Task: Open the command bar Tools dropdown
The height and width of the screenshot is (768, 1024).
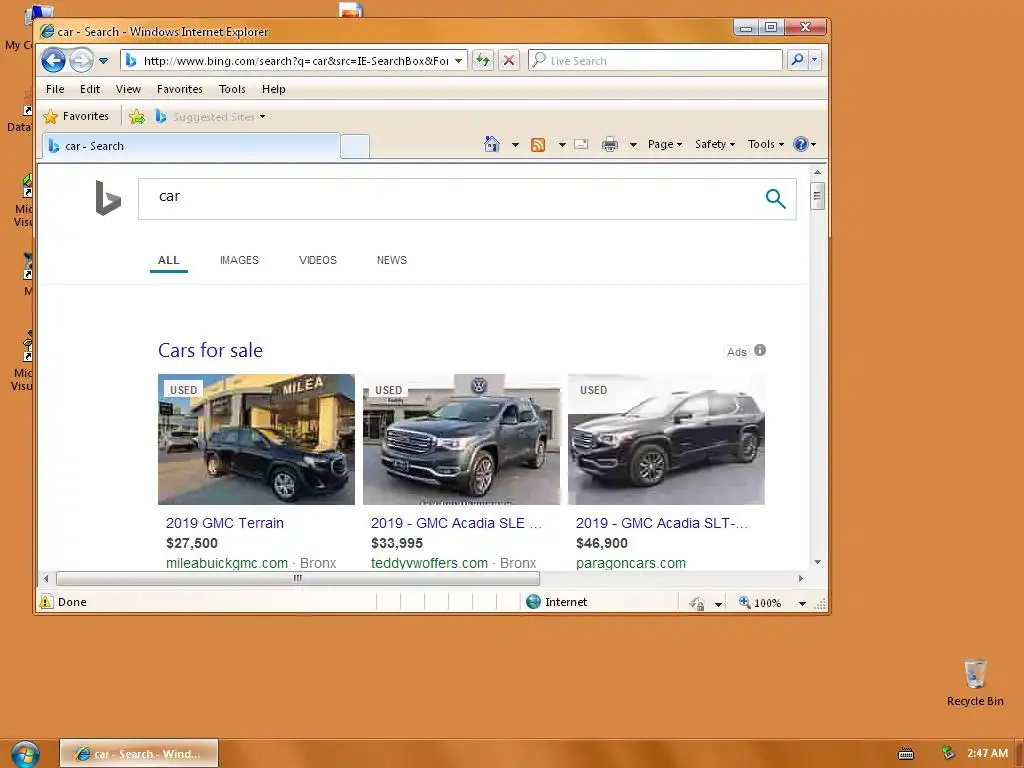Action: click(765, 144)
